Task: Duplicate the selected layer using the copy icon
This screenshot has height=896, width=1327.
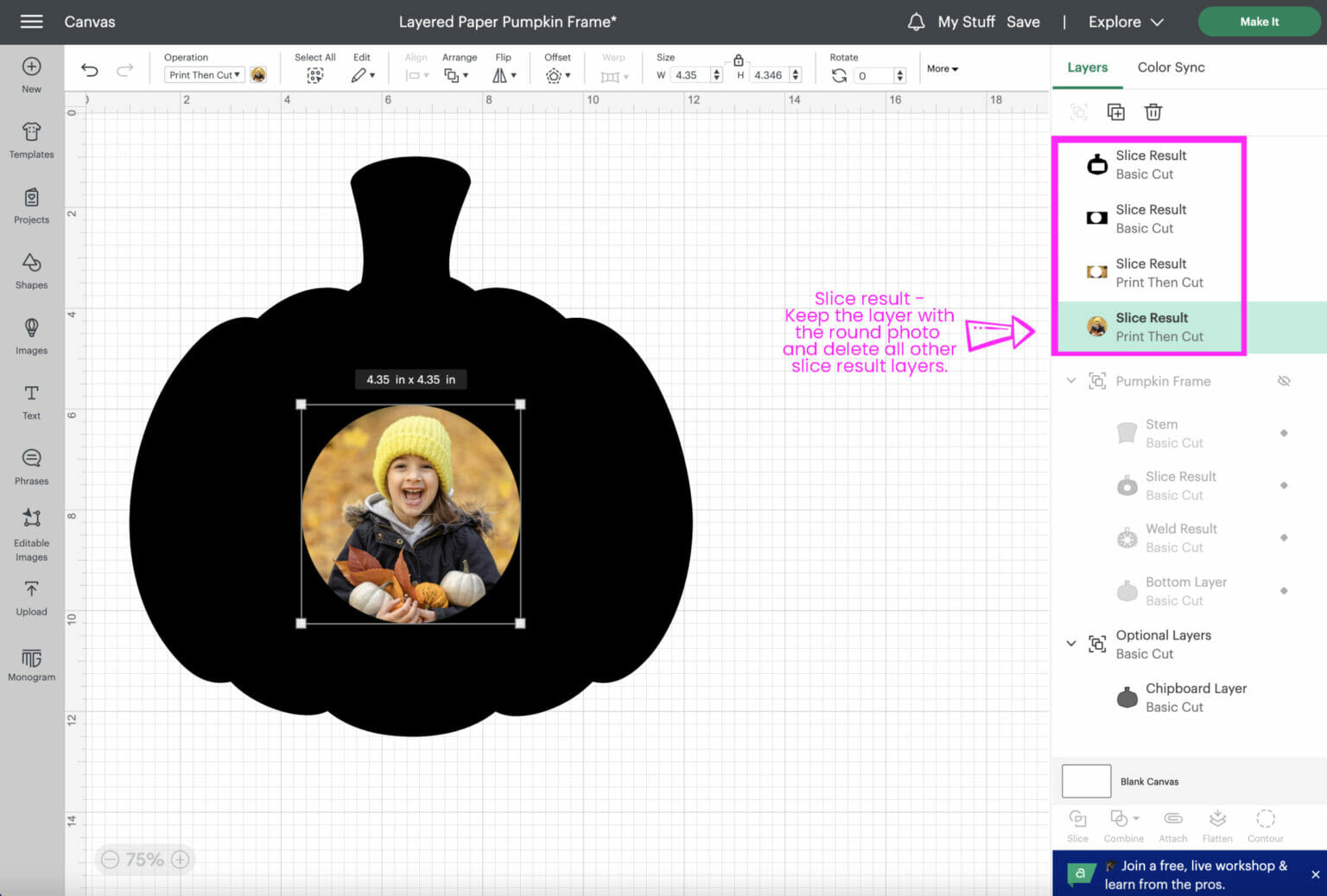Action: pyautogui.click(x=1115, y=112)
